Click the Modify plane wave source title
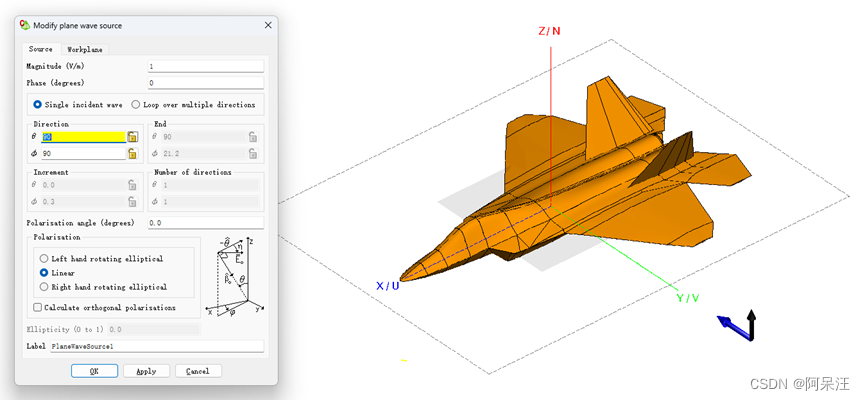Screen dimensions: 865x400 click(78, 25)
